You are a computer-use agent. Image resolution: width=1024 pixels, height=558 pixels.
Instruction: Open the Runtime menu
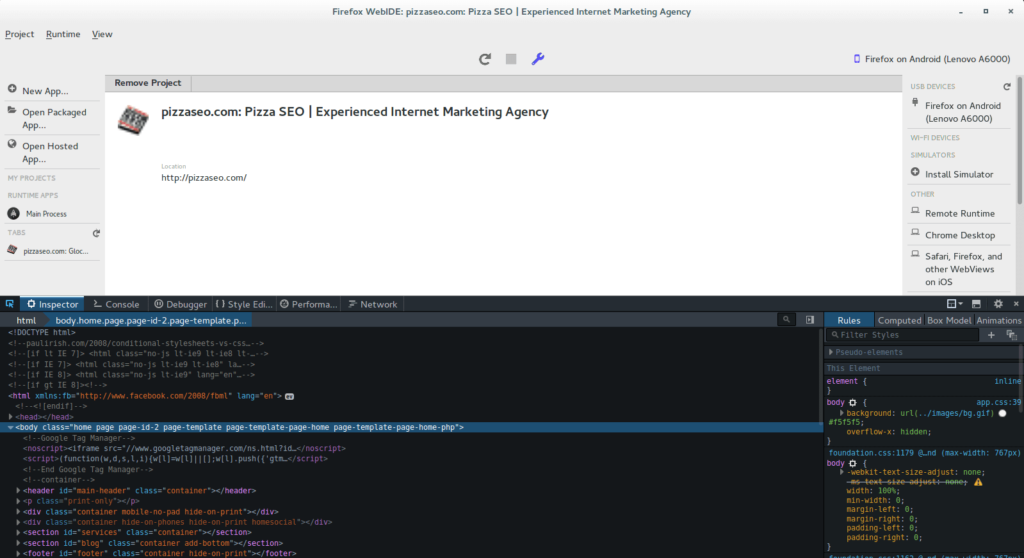click(63, 34)
